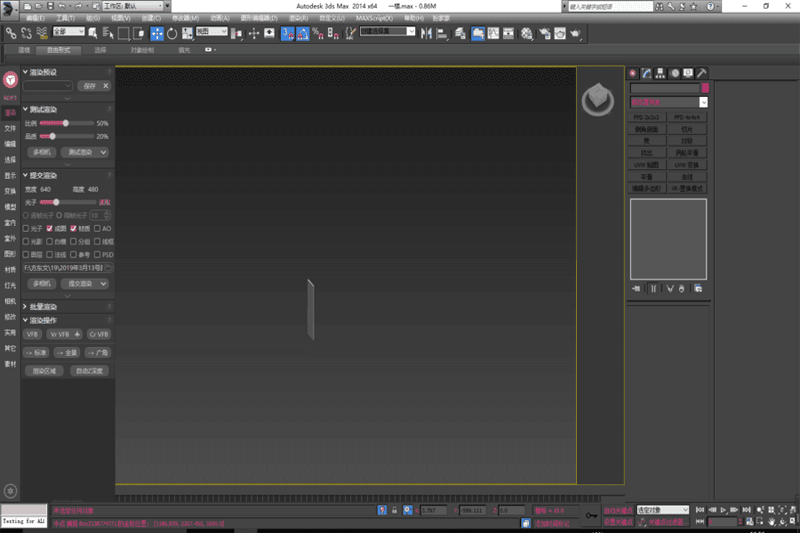Click the teapot Render icon
Screen dimensions: 800x533
coord(576,33)
